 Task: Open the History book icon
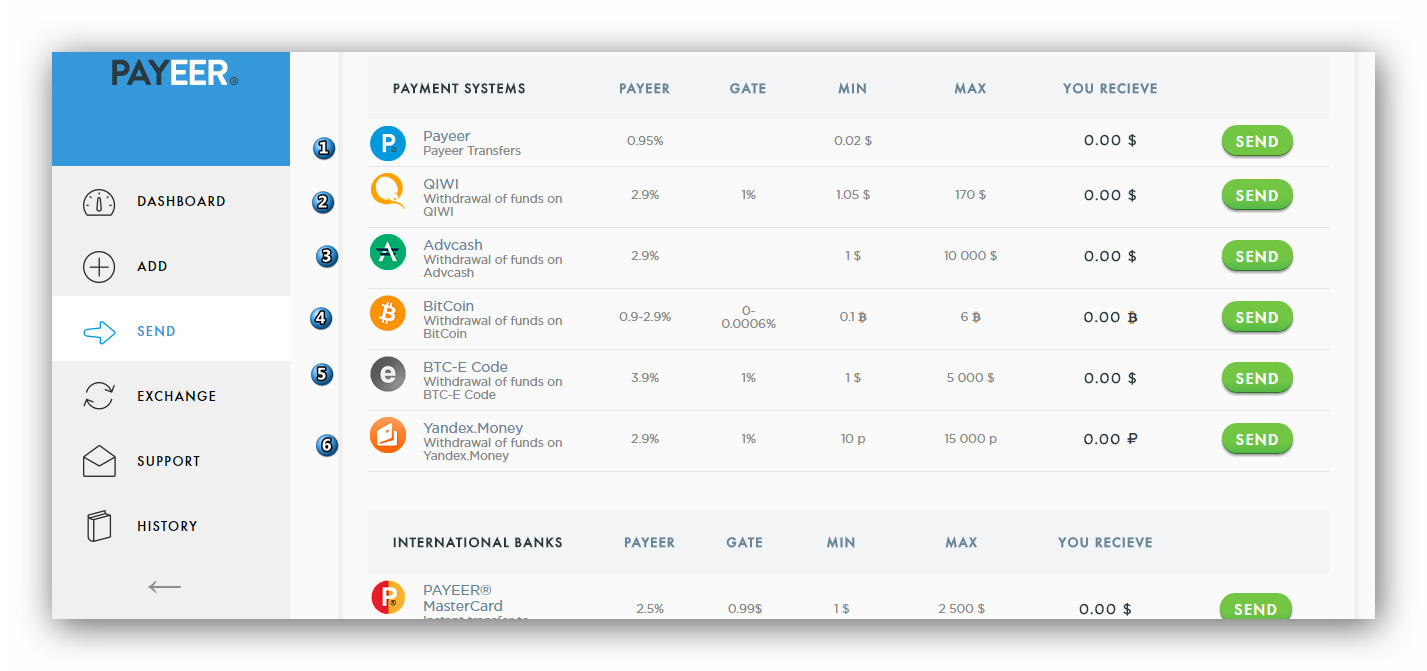pyautogui.click(x=99, y=526)
